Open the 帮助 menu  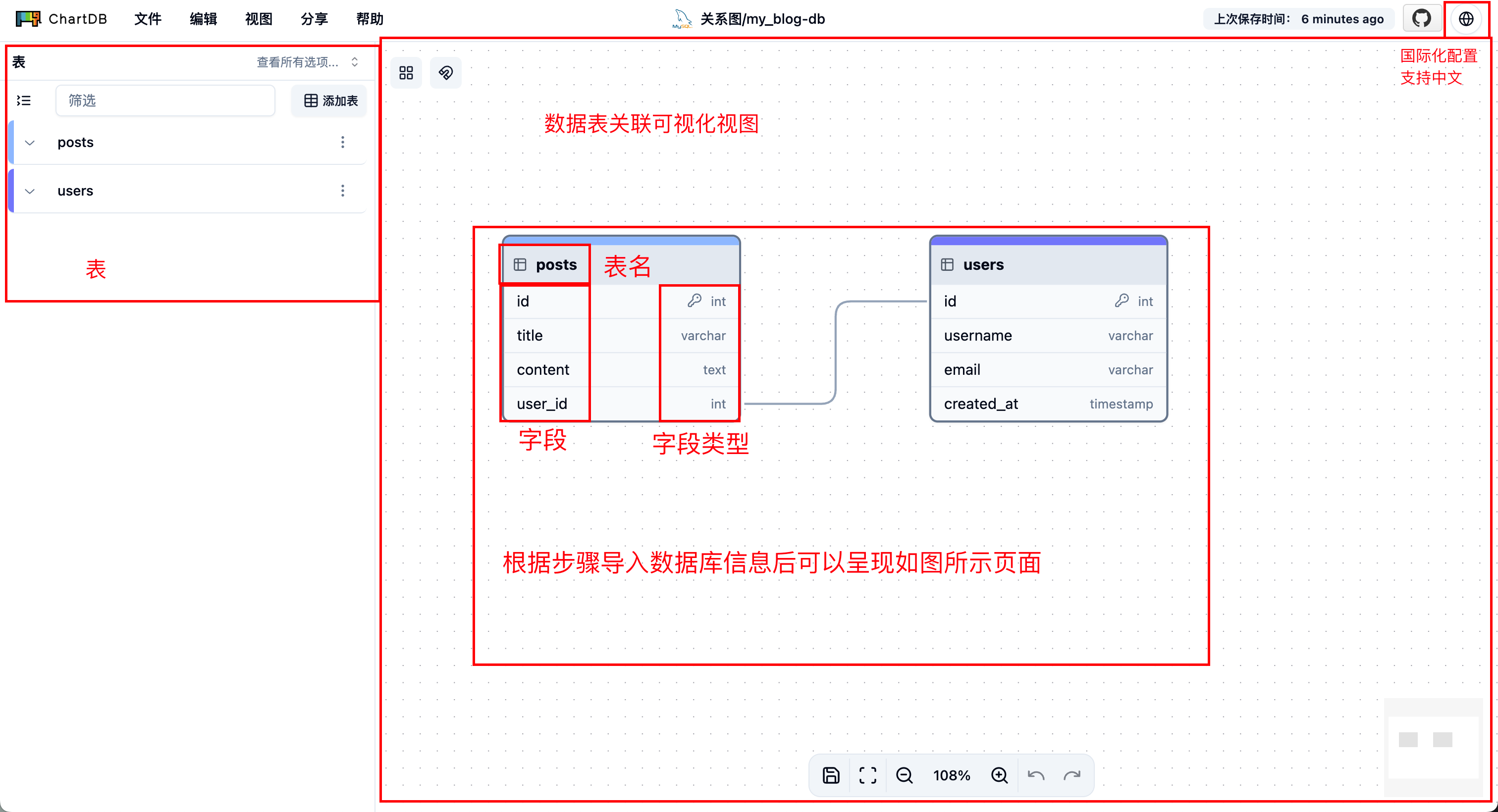tap(370, 19)
